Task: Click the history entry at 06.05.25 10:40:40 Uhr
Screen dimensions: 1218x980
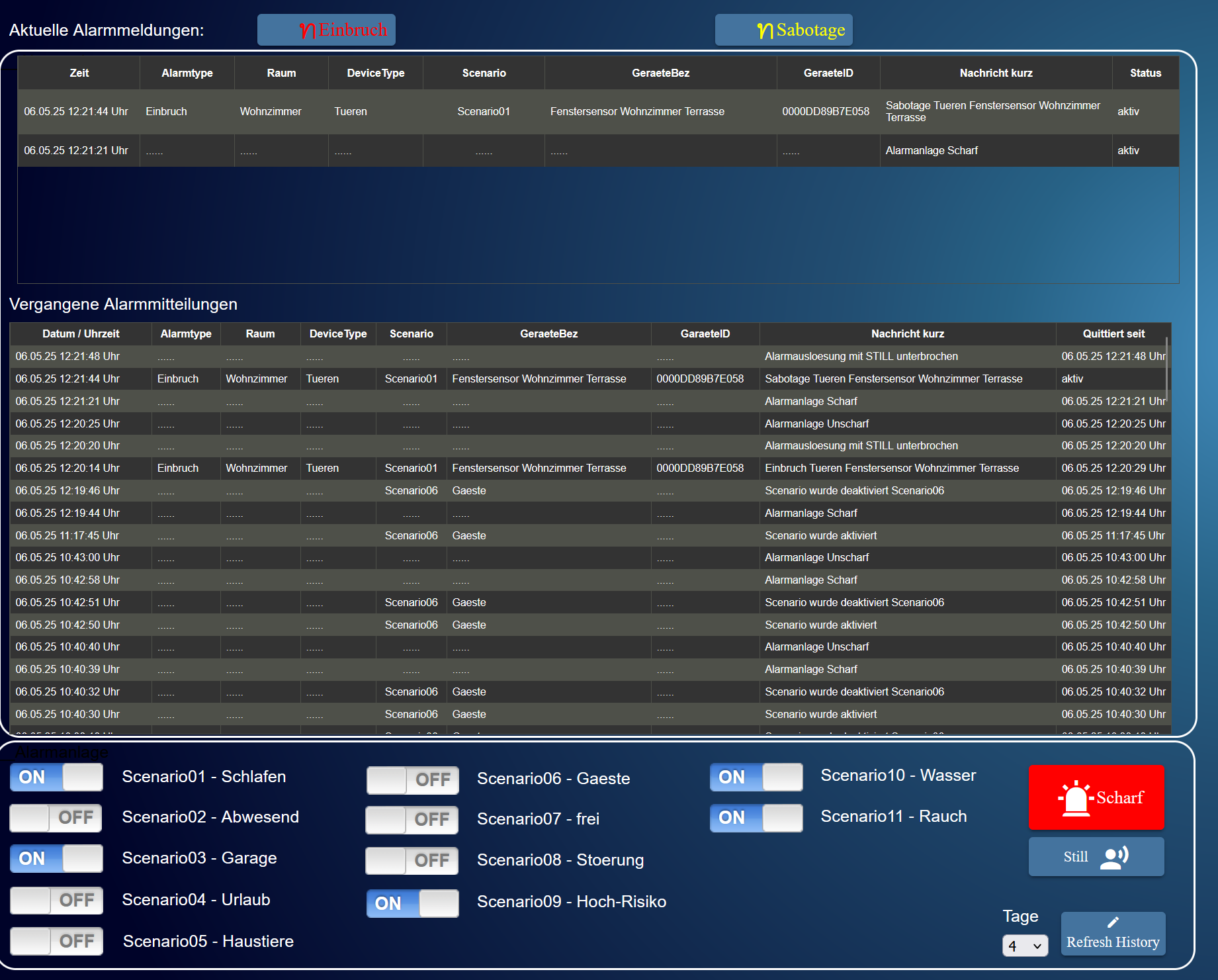Action: (590, 646)
